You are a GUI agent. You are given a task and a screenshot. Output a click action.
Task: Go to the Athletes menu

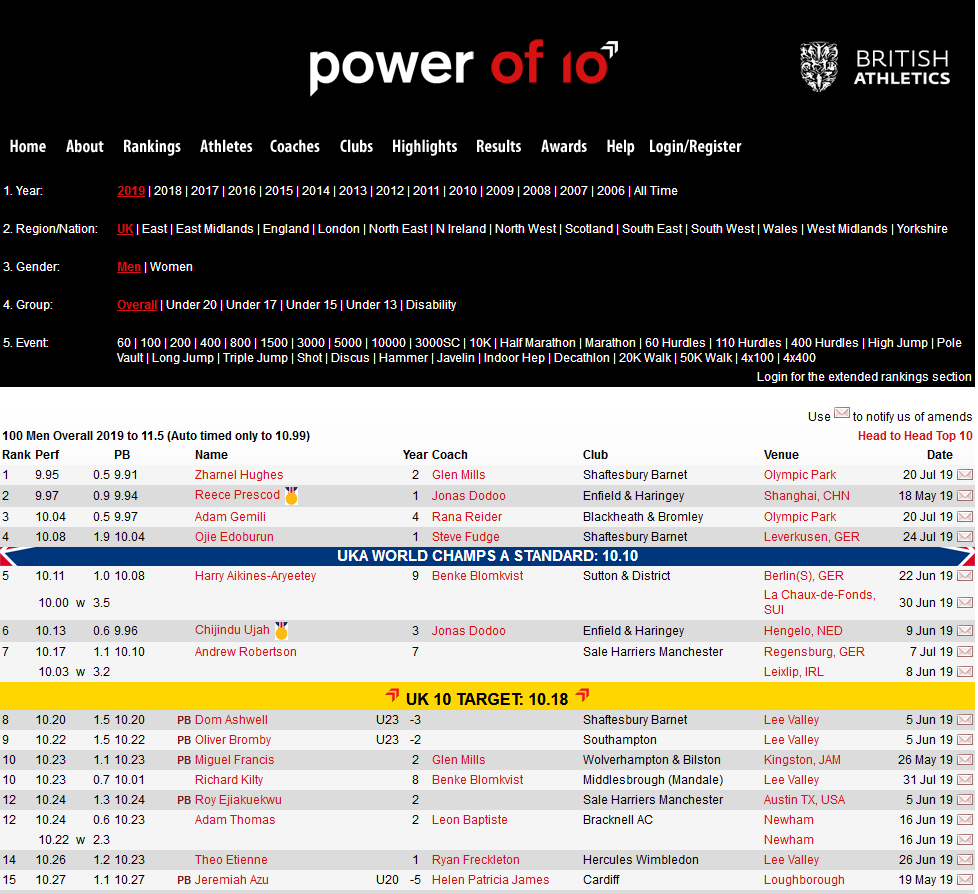[x=226, y=147]
